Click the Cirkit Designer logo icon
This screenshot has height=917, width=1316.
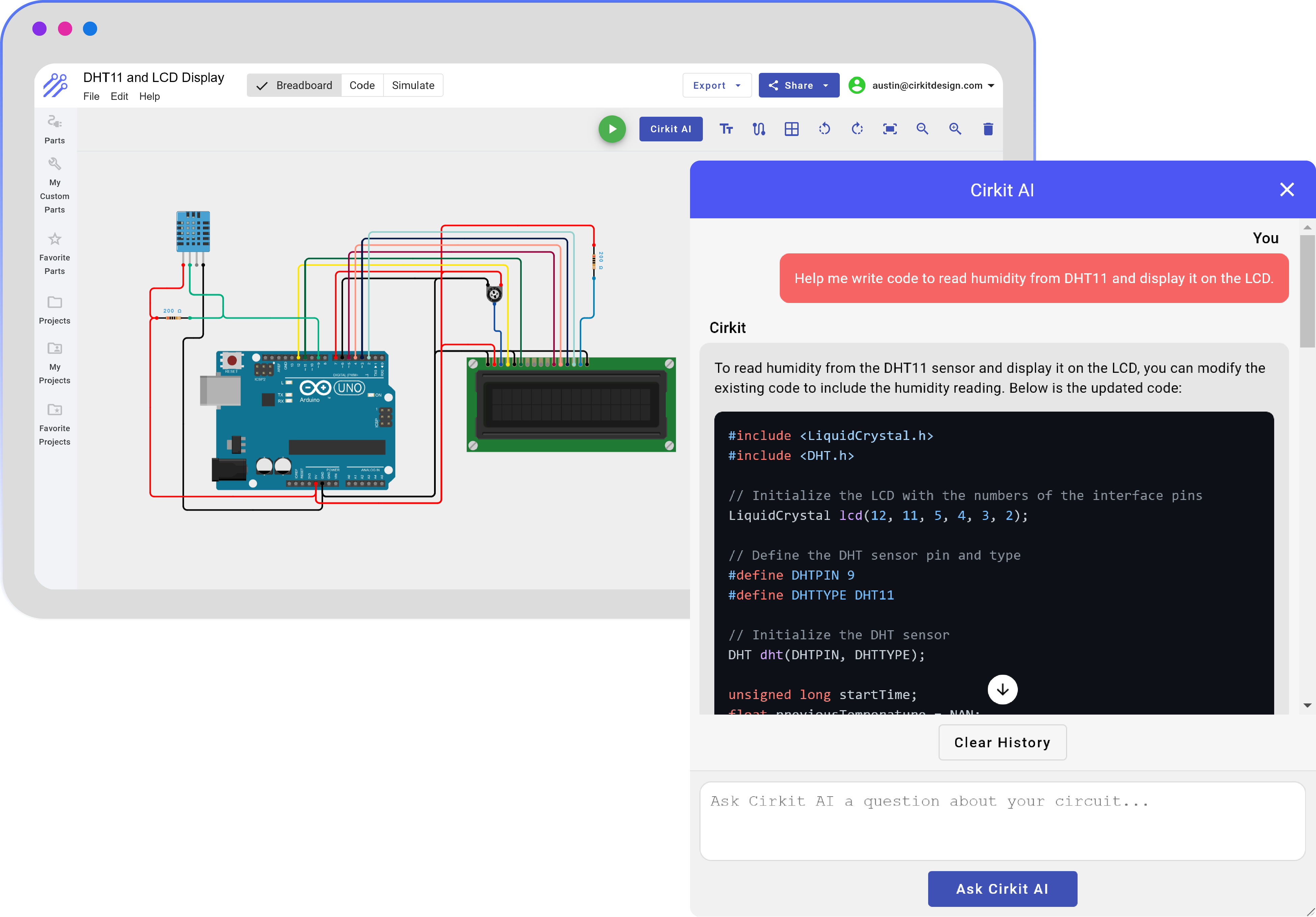(x=56, y=85)
